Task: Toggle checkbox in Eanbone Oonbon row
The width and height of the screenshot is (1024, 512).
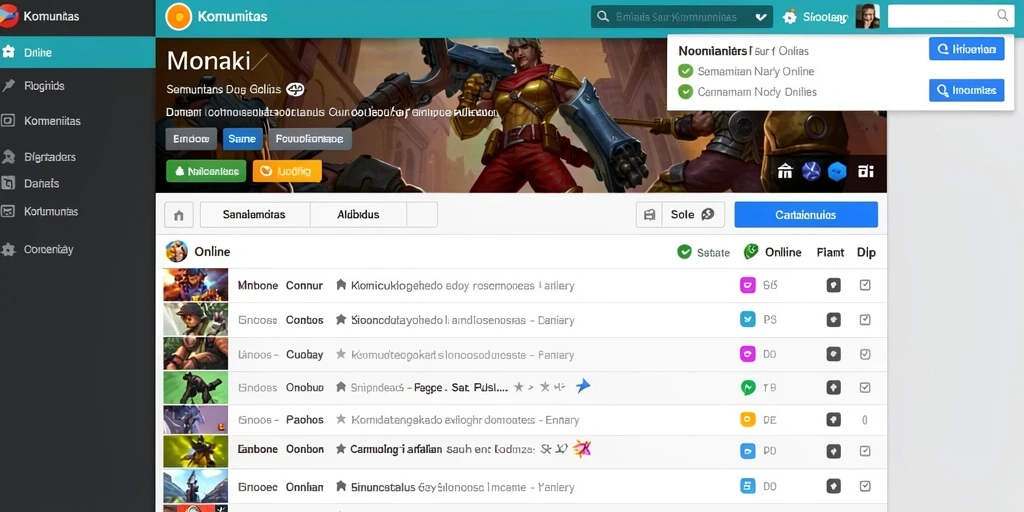Action: pos(865,451)
